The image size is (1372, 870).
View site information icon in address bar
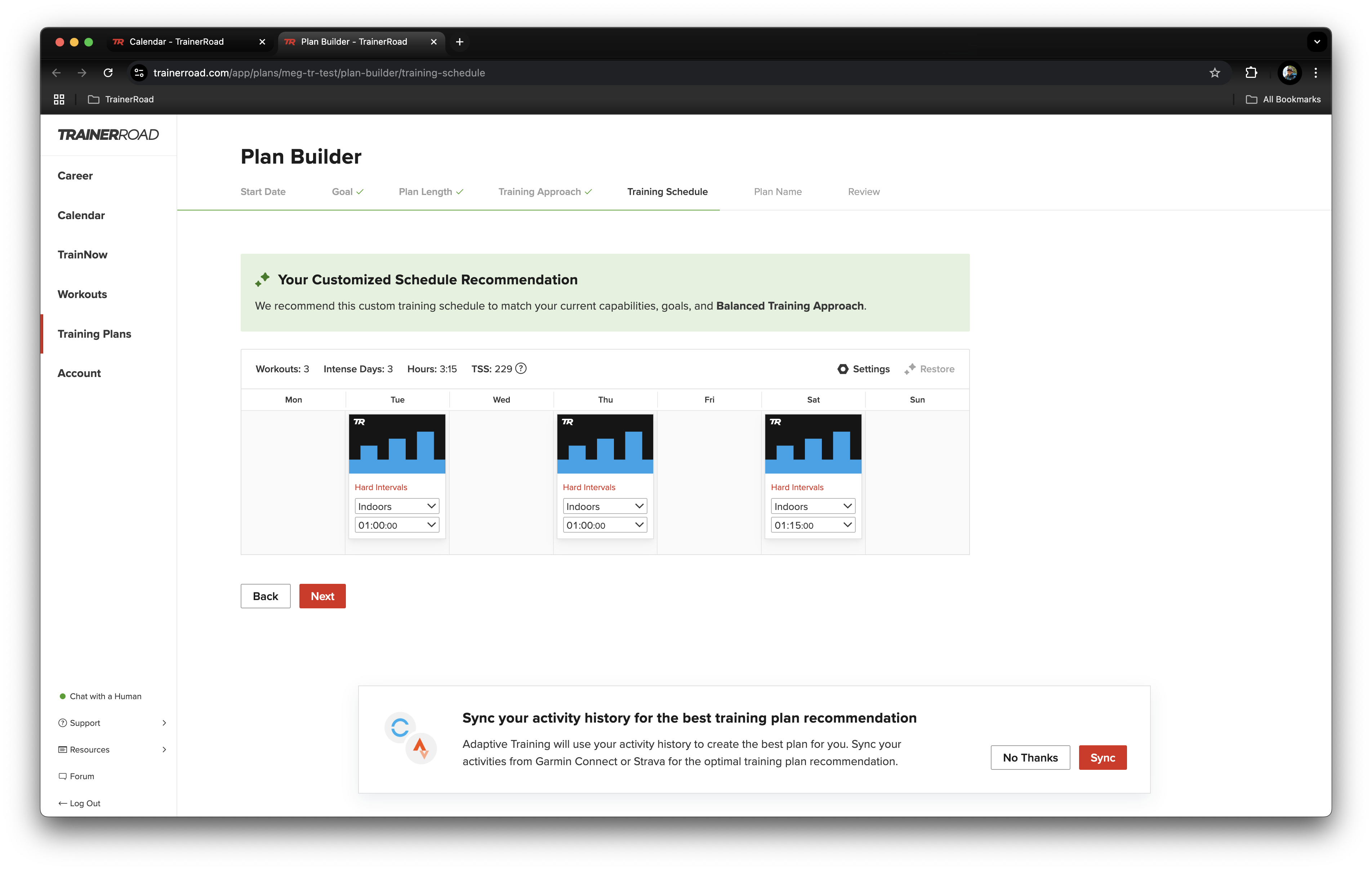(x=138, y=73)
